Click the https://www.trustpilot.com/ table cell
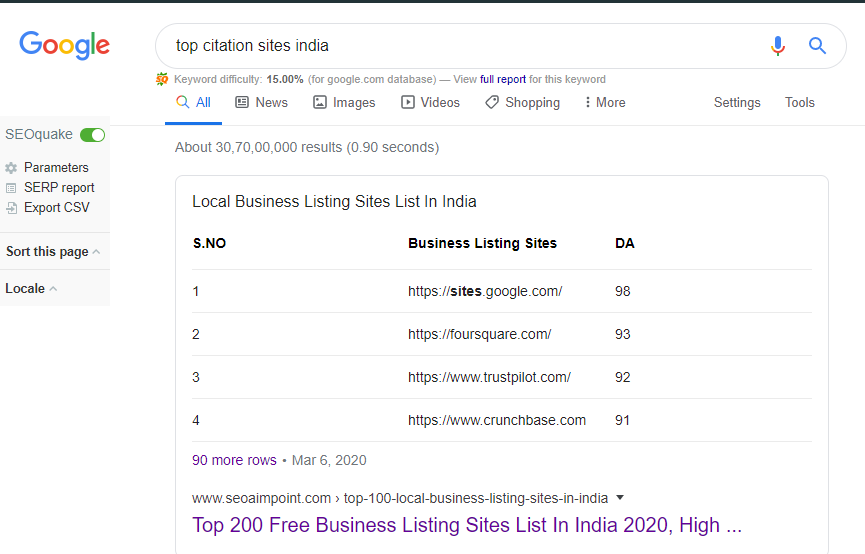The image size is (865, 554). [489, 377]
